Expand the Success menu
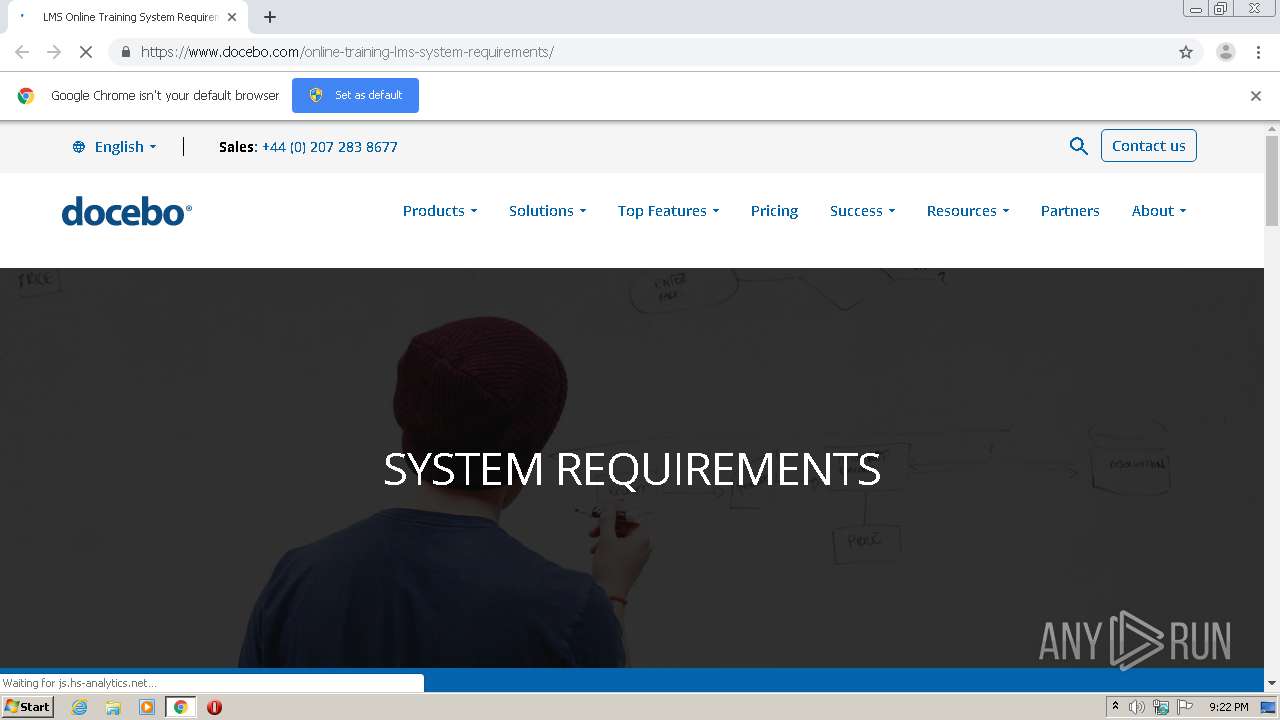Image resolution: width=1280 pixels, height=720 pixels. [862, 211]
